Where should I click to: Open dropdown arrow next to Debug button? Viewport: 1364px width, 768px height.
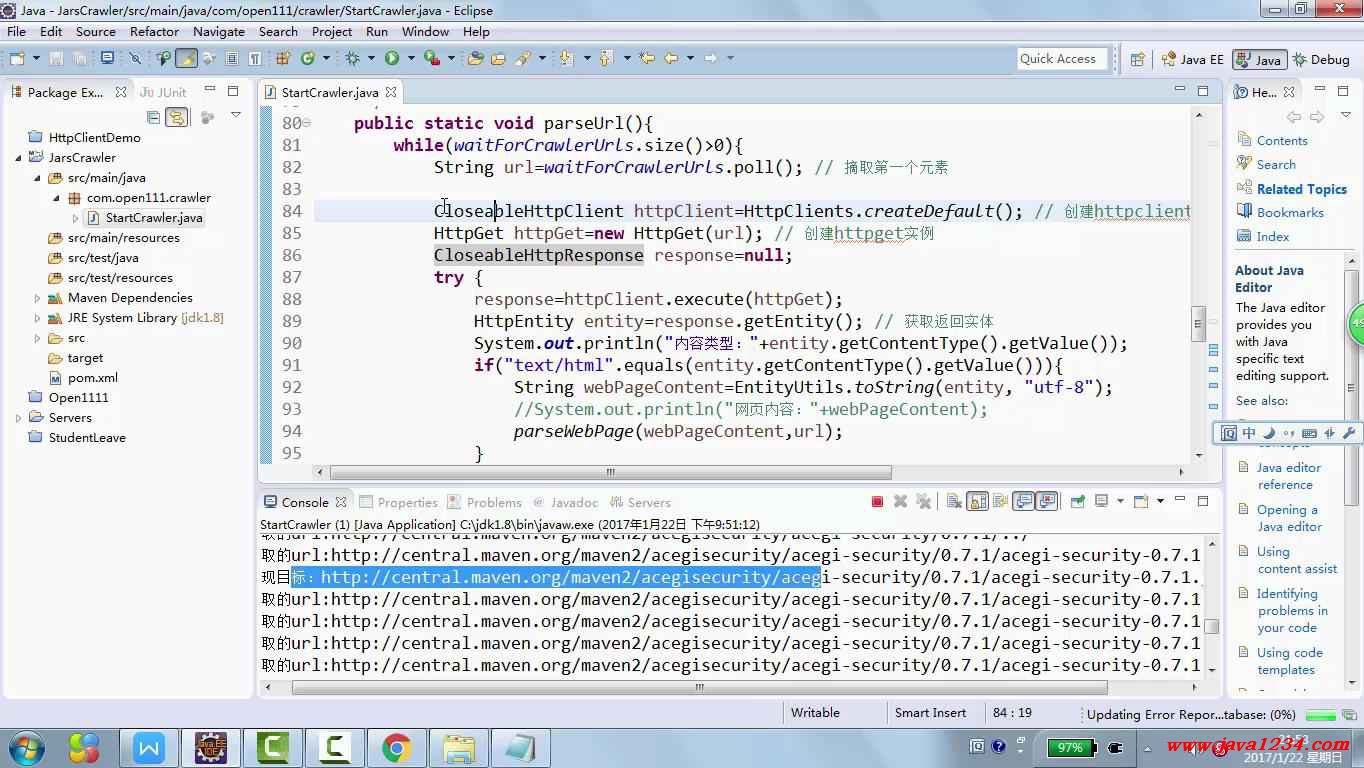click(x=371, y=58)
